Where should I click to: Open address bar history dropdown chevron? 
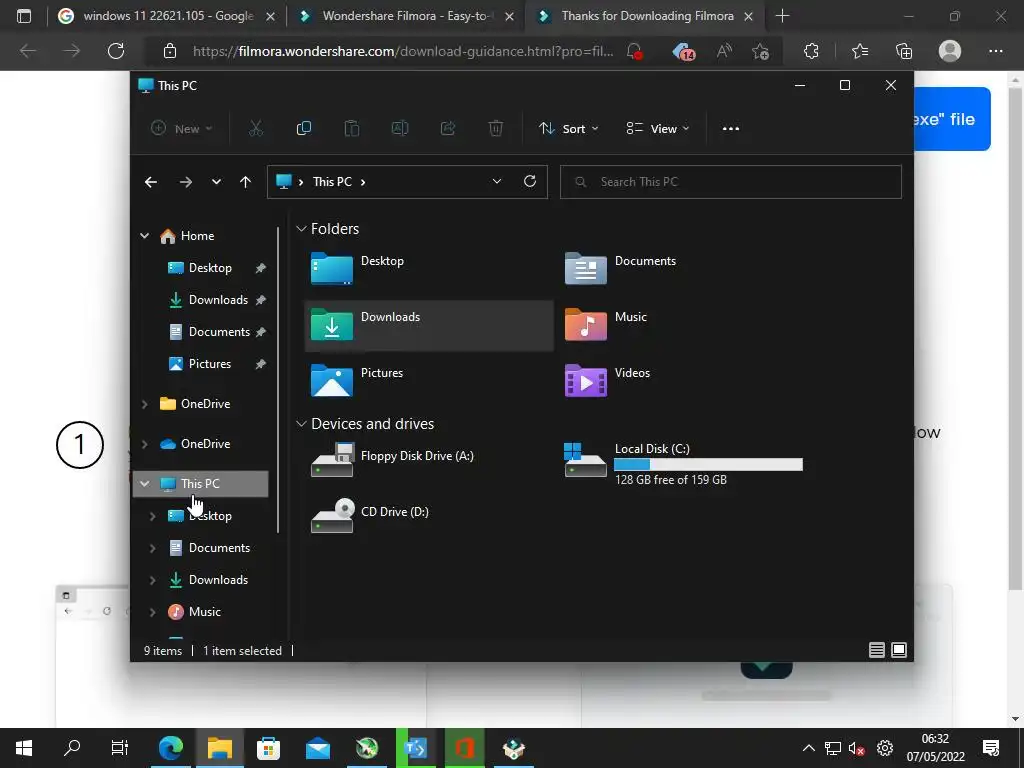point(497,182)
